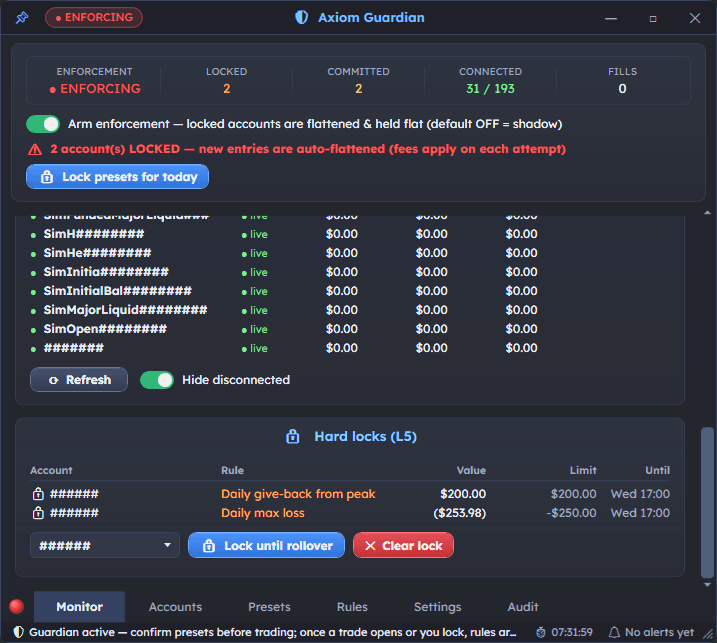The image size is (717, 643).
Task: Click the alerts bell icon
Action: coord(615,632)
